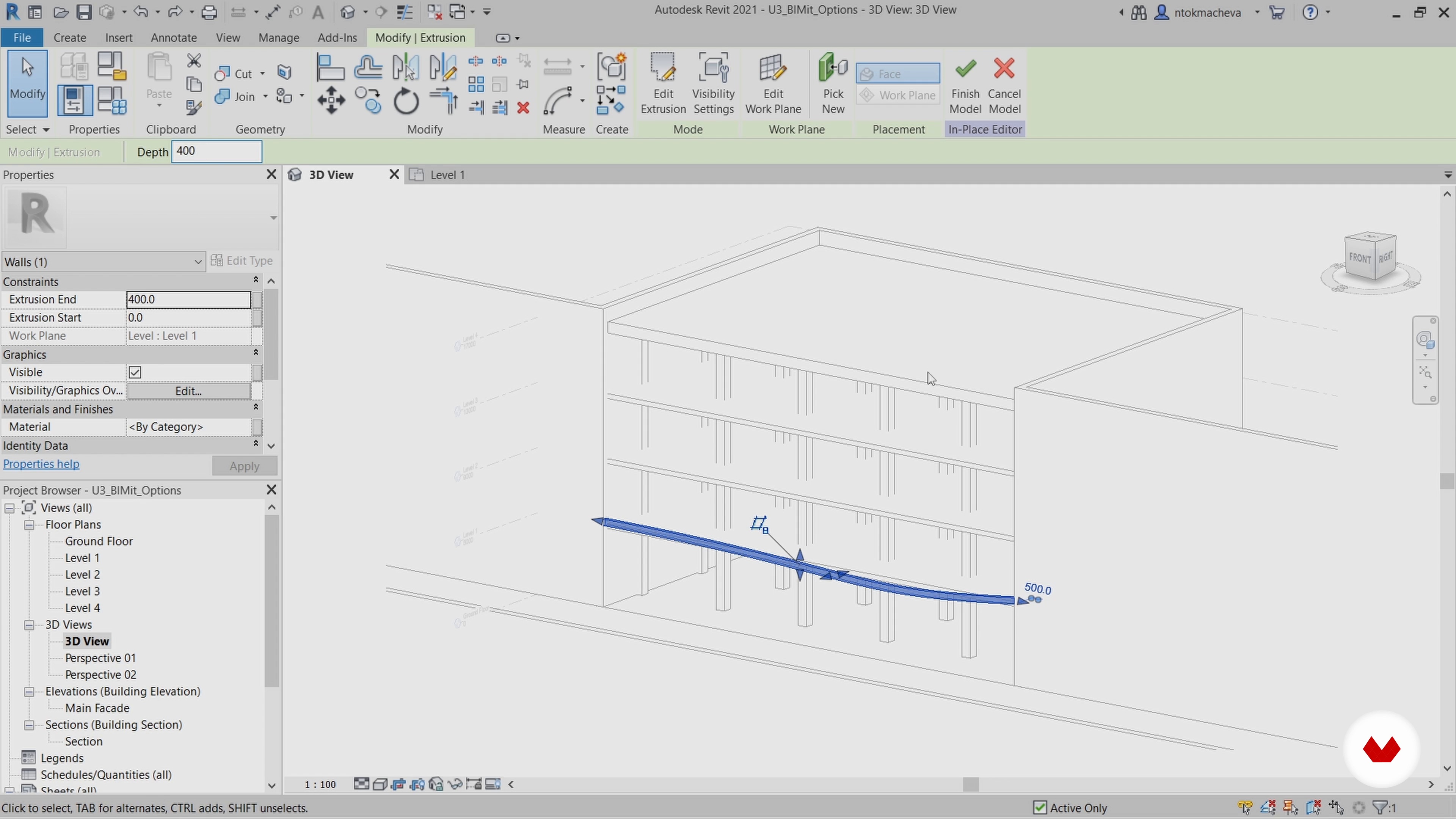Screen dimensions: 1456x819
Task: Click the Print icon in quick access toolbar
Action: pyautogui.click(x=209, y=12)
